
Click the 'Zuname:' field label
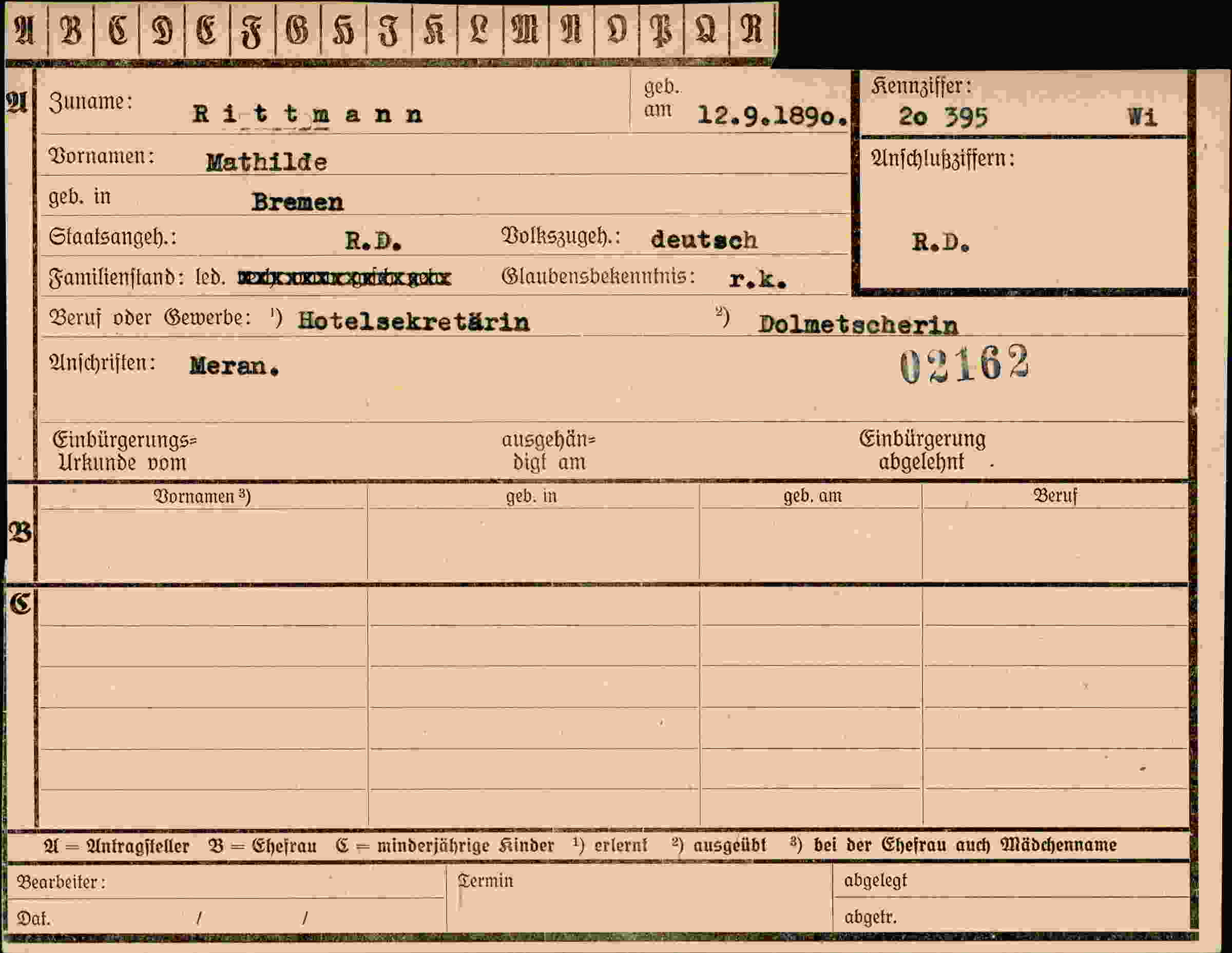90,102
